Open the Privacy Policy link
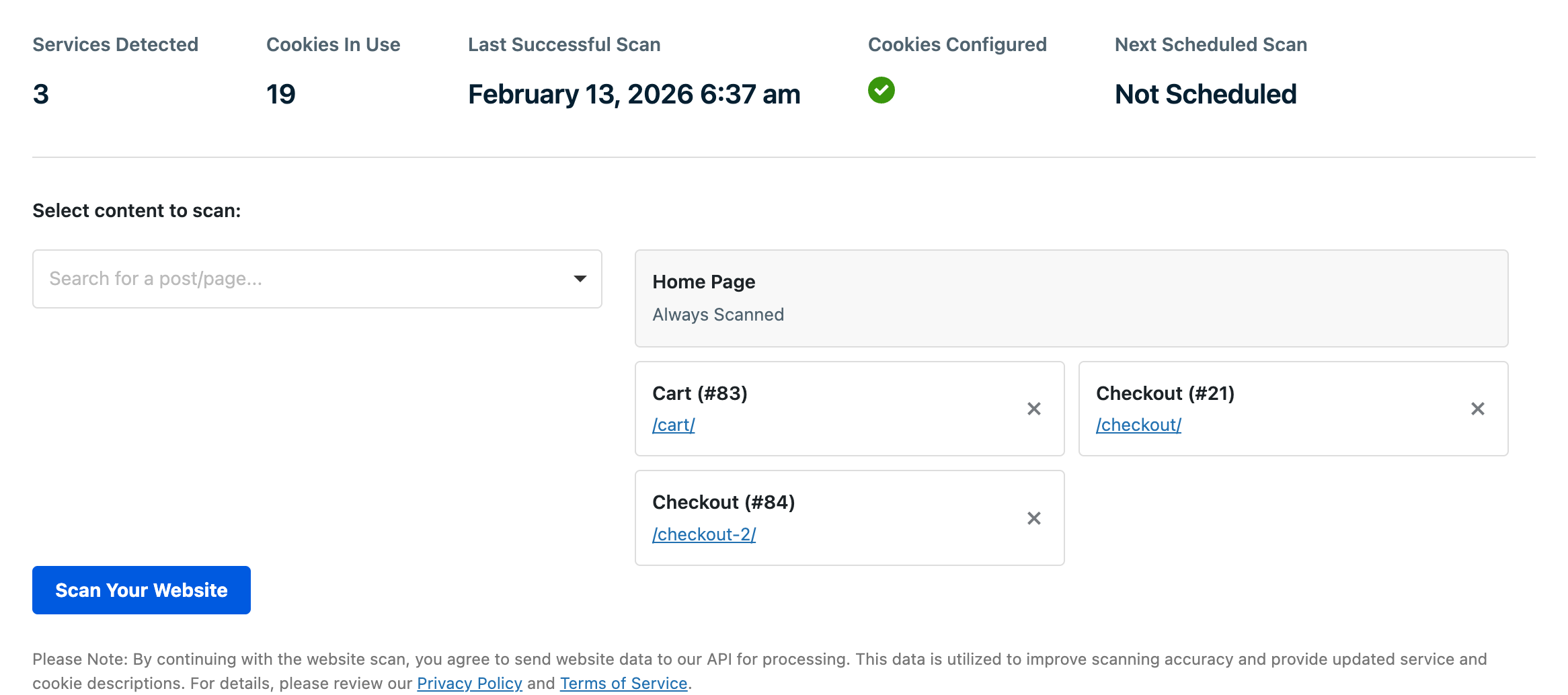Viewport: 1568px width, 695px height. (x=469, y=683)
